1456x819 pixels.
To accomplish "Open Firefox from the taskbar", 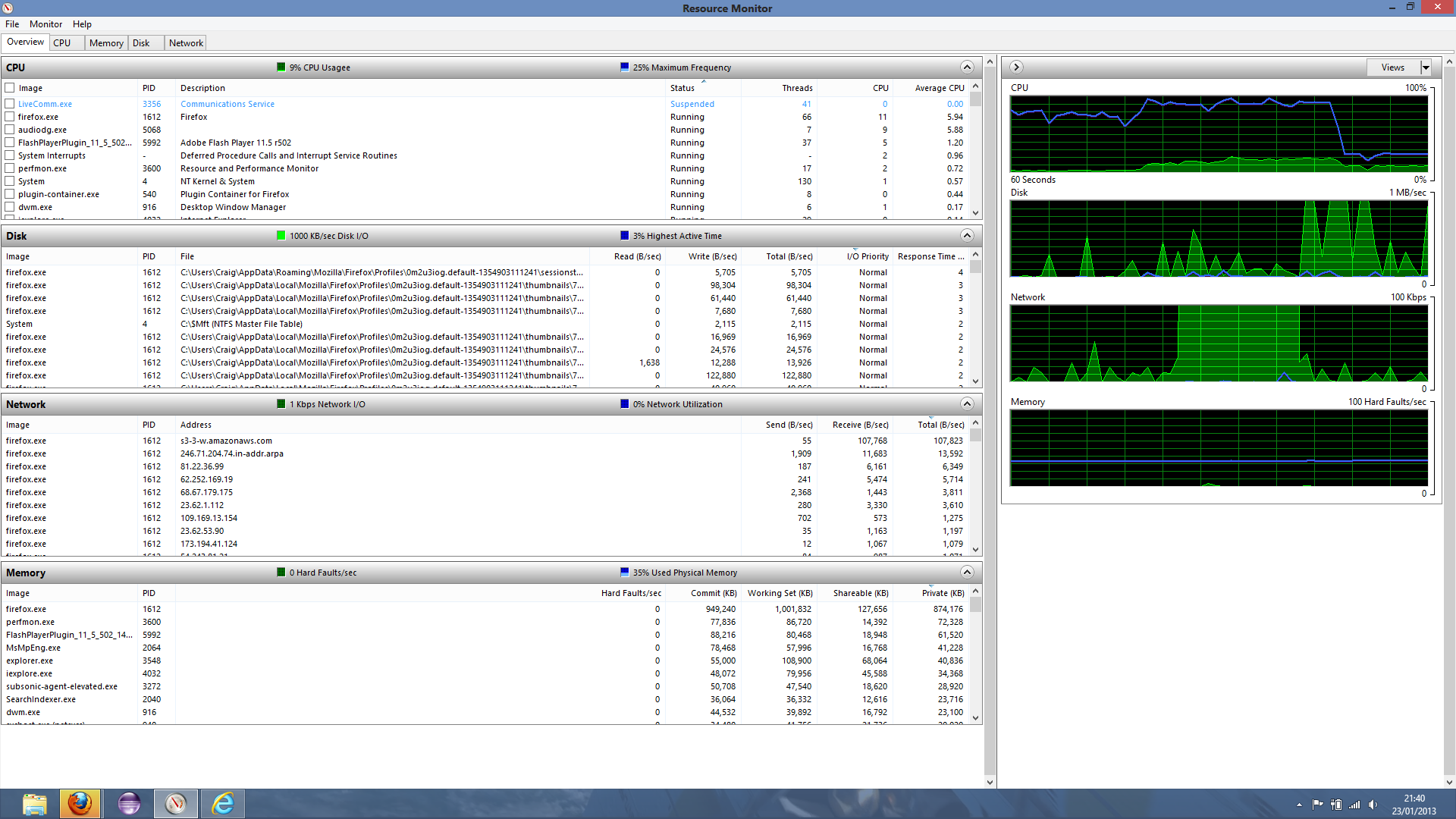I will point(80,803).
